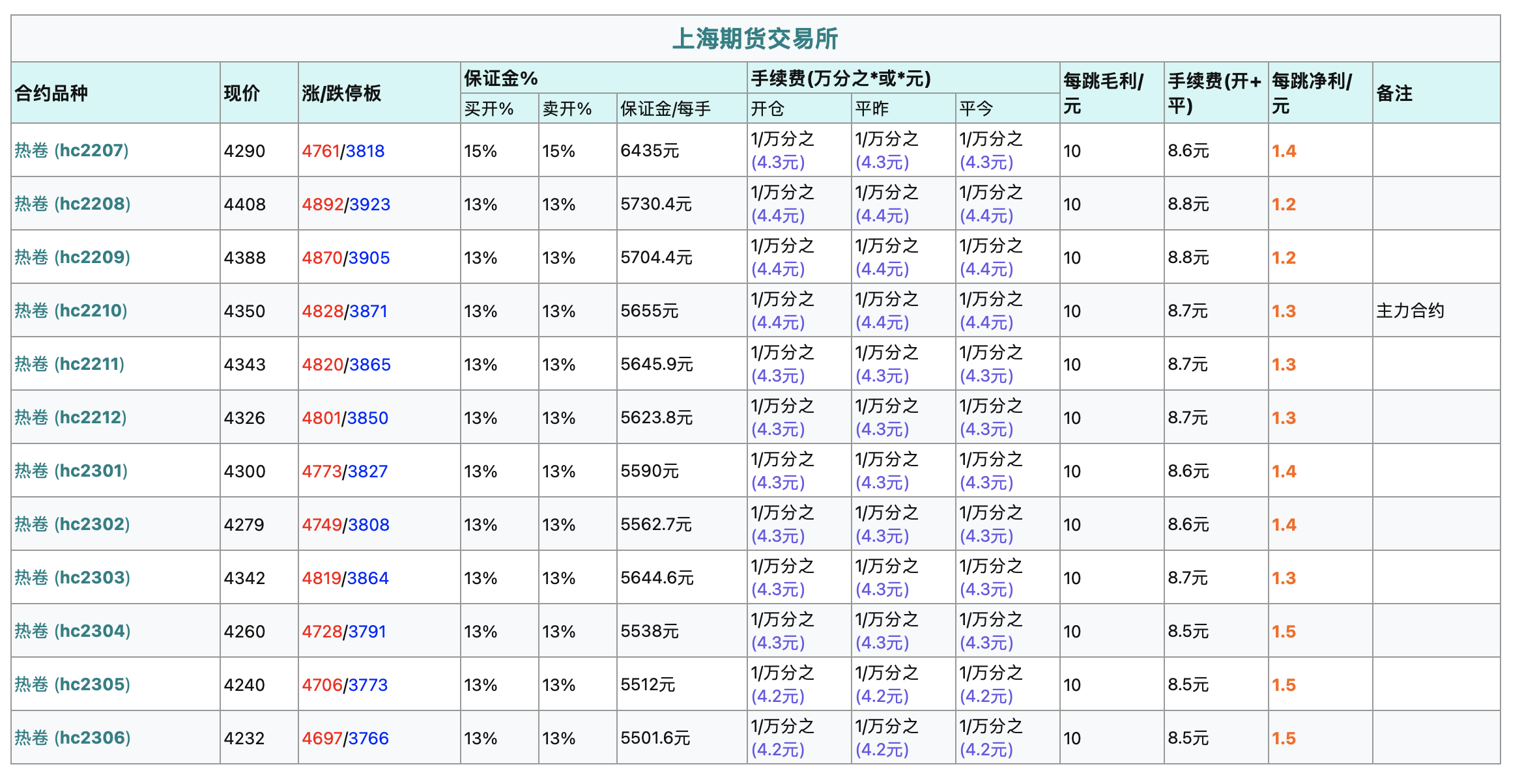Click margin value 6435元

click(x=650, y=151)
